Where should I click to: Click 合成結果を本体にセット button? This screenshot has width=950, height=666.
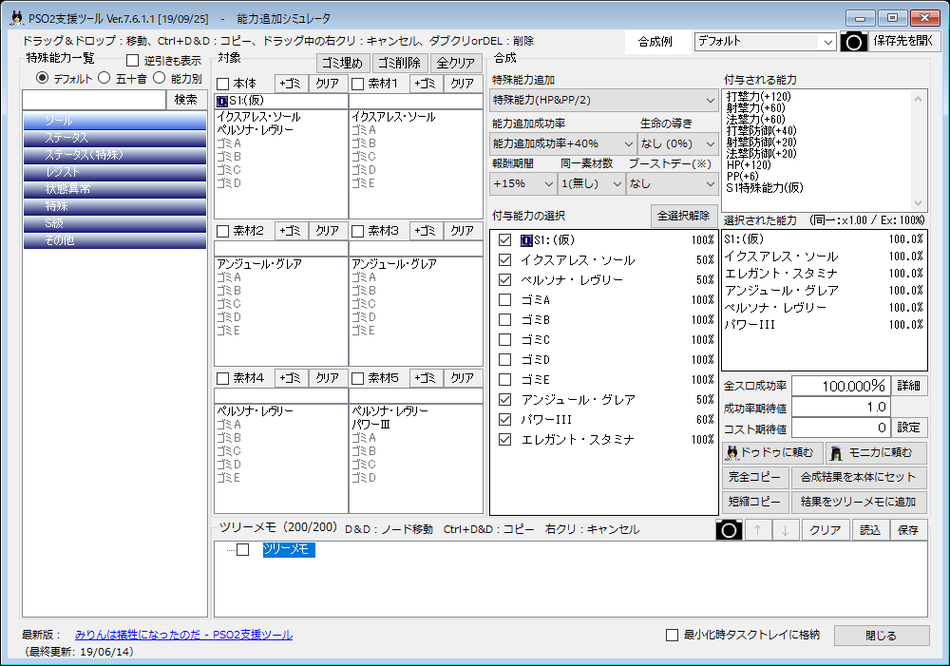[x=859, y=478]
